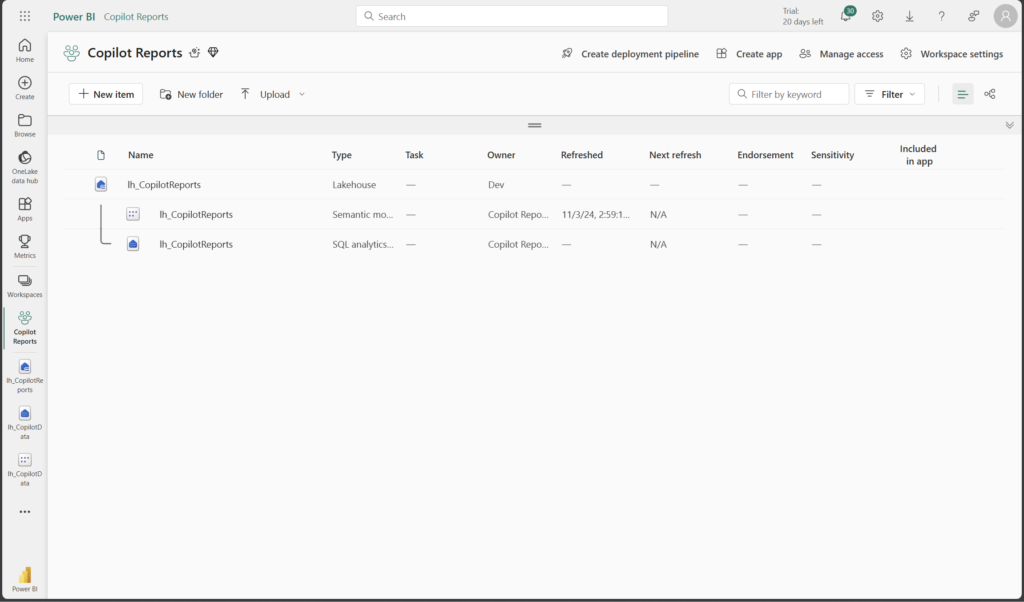The image size is (1024, 602).
Task: Expand the task flow pane chevron
Action: pos(1010,125)
